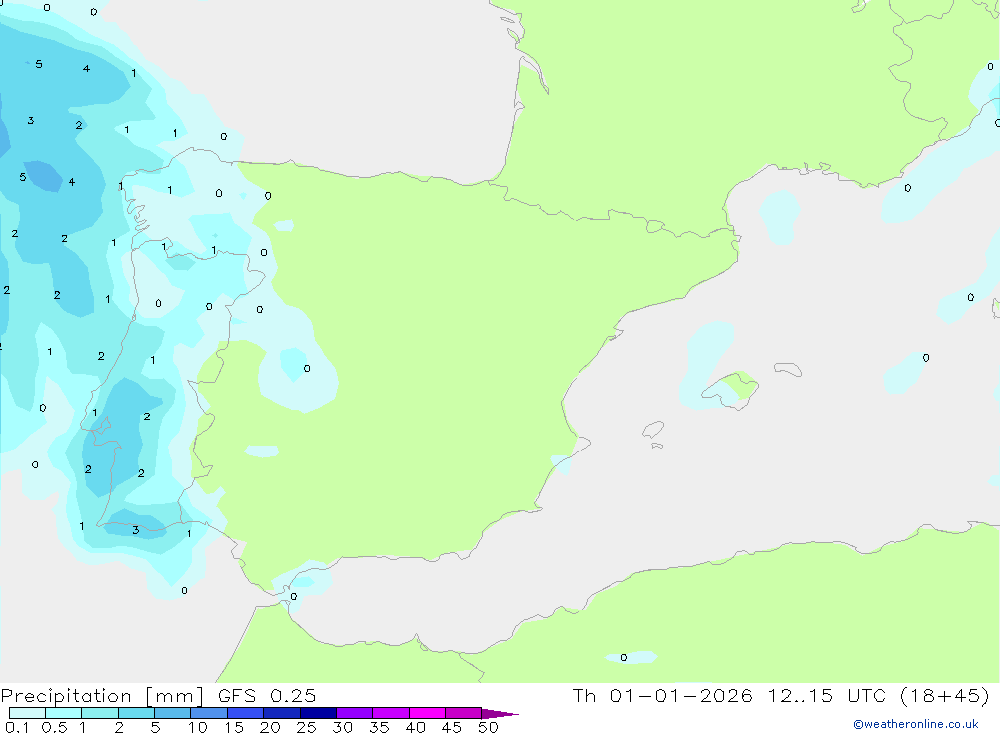Select the 10–15 mm cornflower blue swatch
Viewport: 1000px width, 733px height.
coord(209,713)
